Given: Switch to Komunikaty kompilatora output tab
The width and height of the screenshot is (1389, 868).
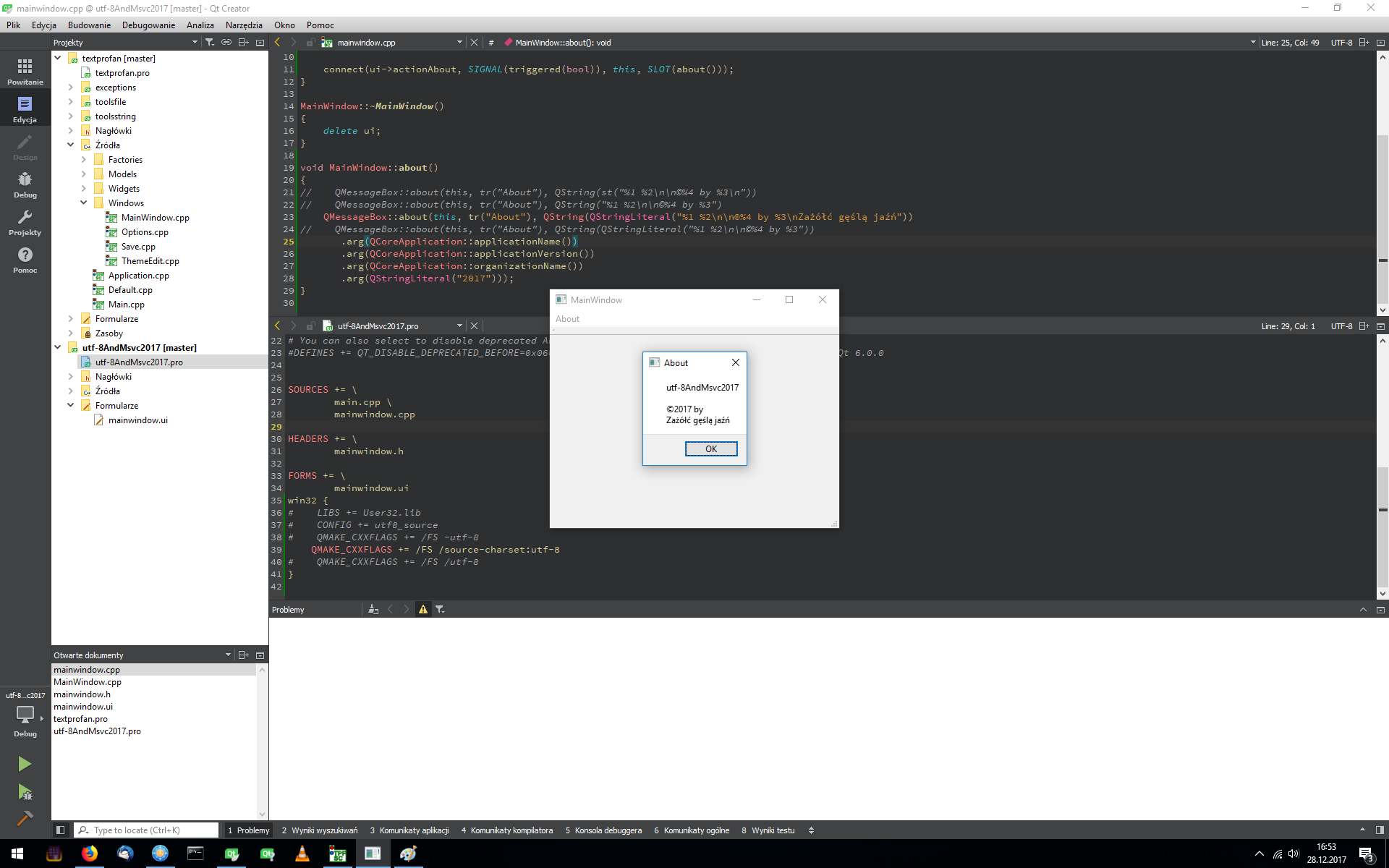Looking at the screenshot, I should pyautogui.click(x=506, y=830).
